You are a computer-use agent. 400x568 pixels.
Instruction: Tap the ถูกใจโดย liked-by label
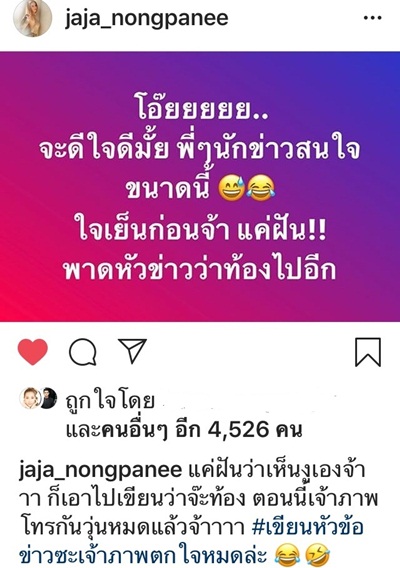click(110, 400)
